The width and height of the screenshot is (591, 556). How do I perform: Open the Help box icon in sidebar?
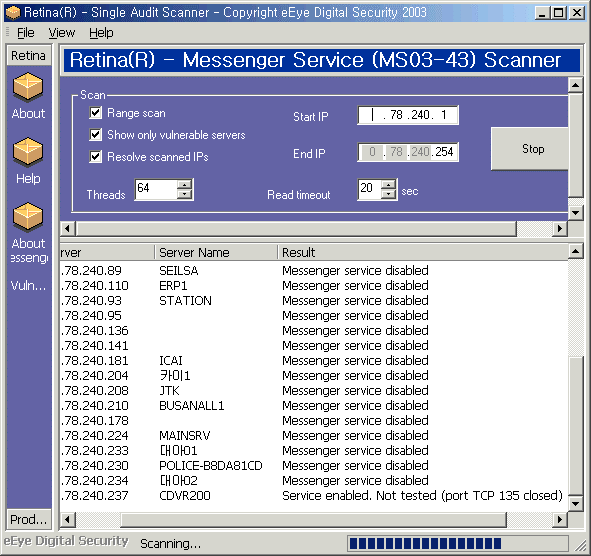tap(28, 153)
